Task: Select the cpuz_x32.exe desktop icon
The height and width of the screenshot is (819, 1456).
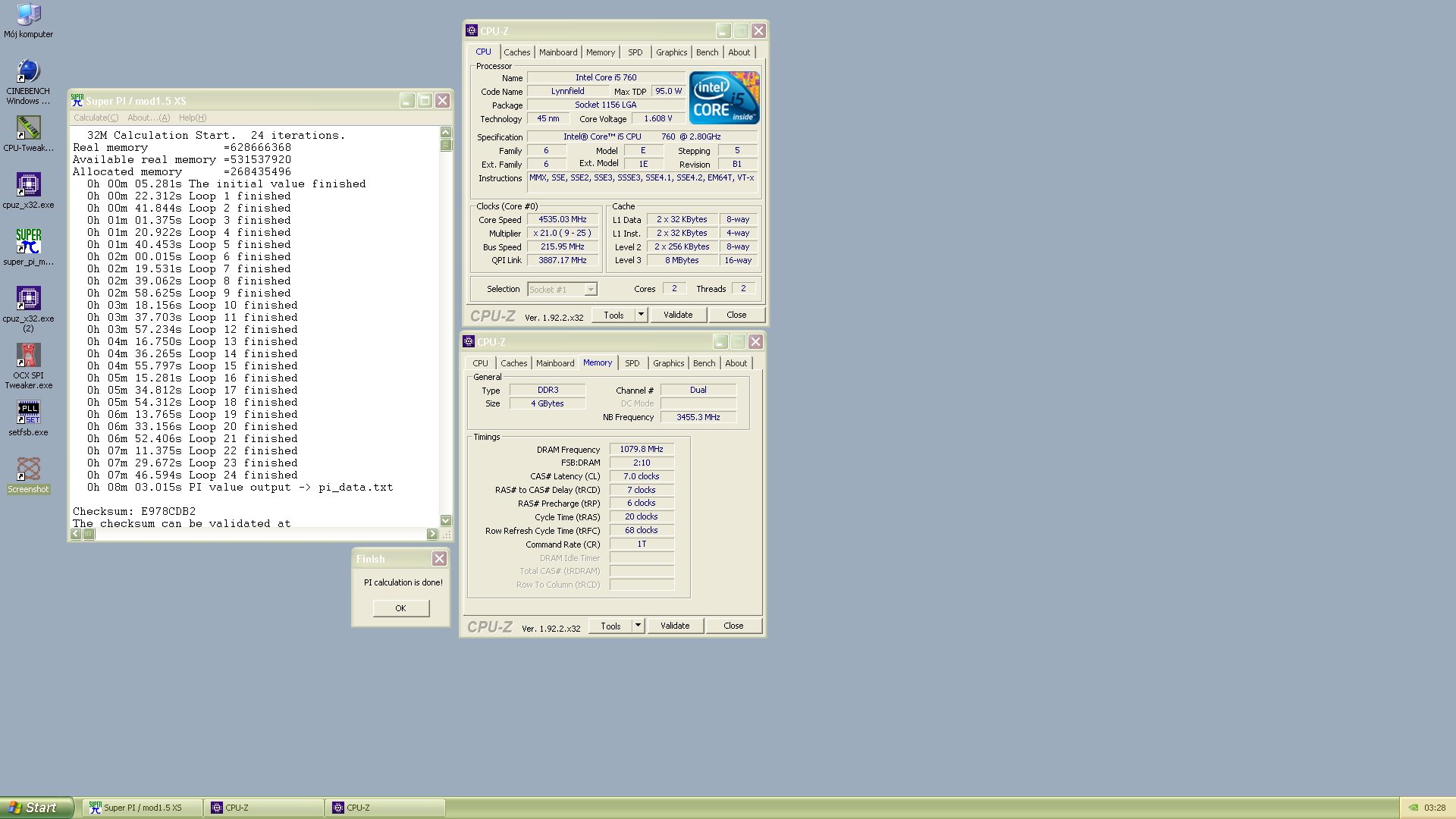Action: point(28,190)
